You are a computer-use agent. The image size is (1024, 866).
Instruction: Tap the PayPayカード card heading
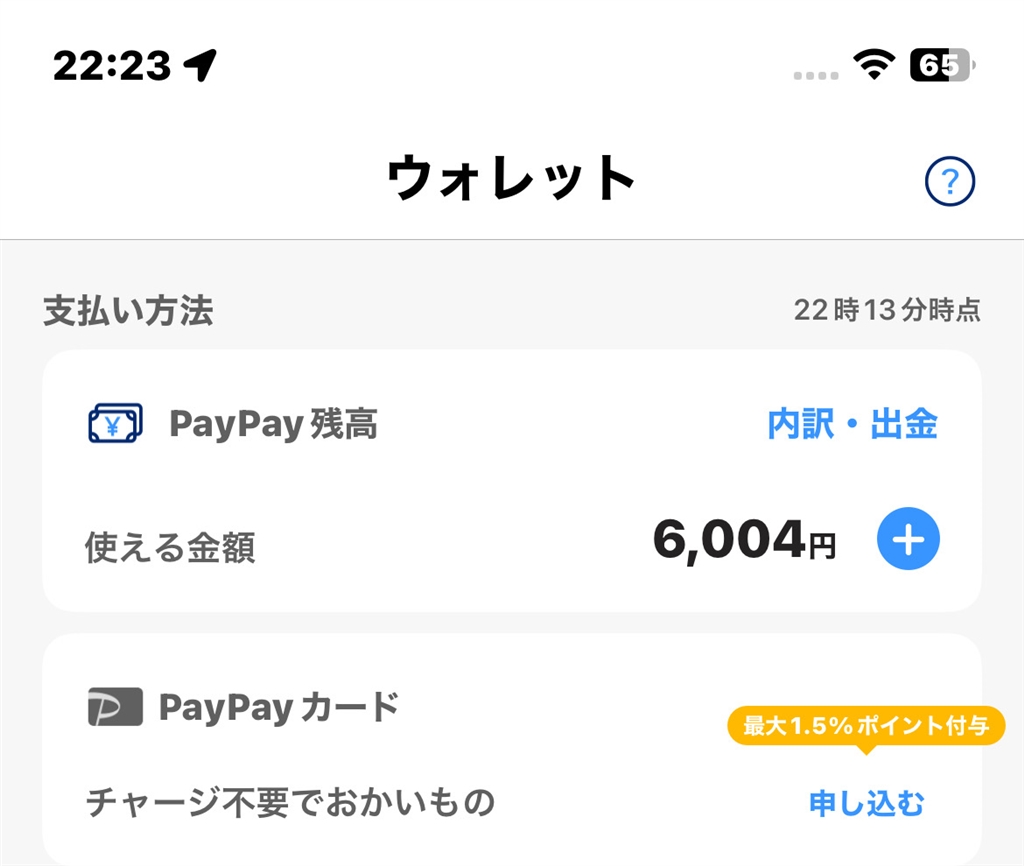click(x=279, y=708)
